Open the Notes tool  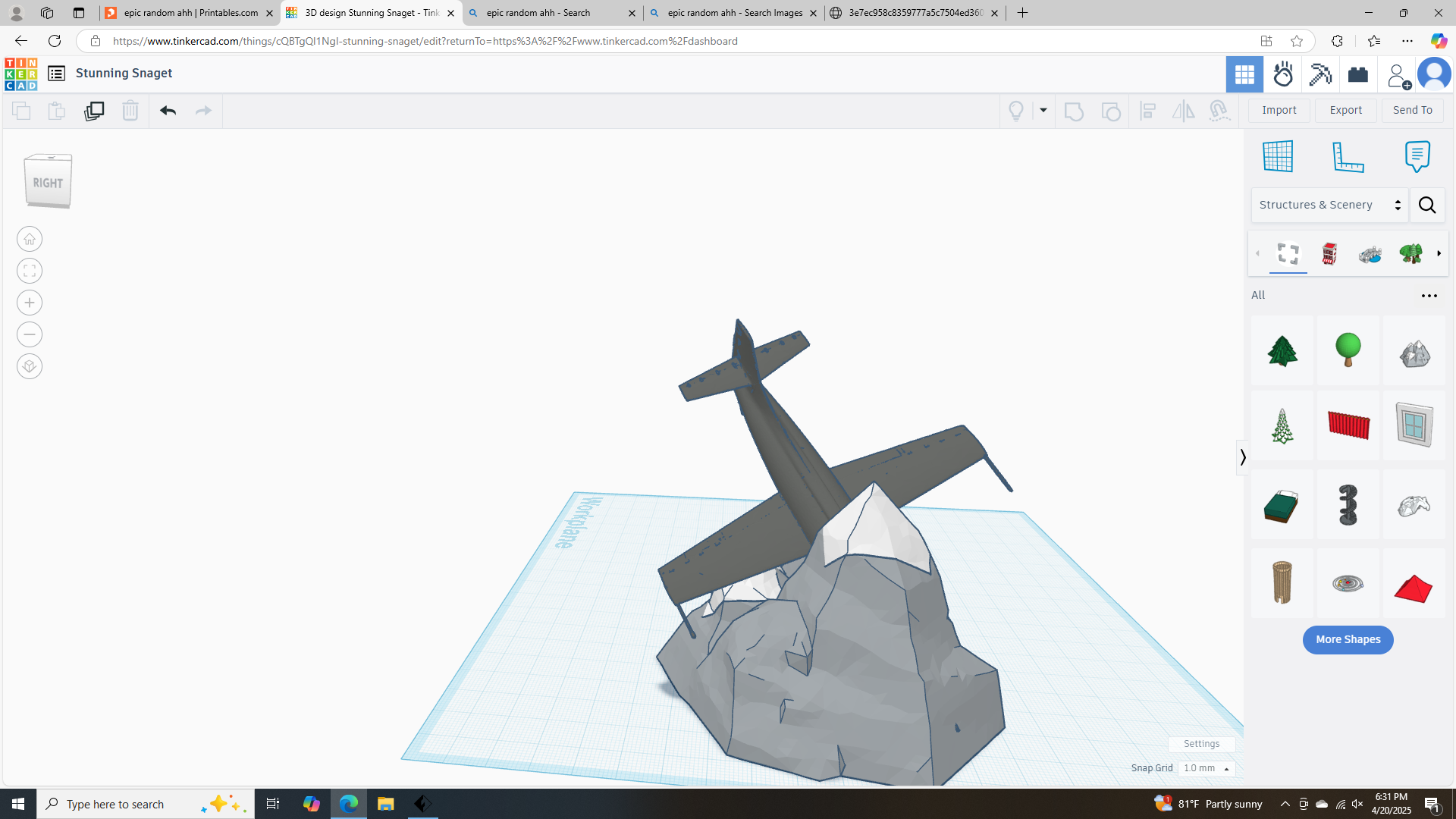tap(1417, 156)
